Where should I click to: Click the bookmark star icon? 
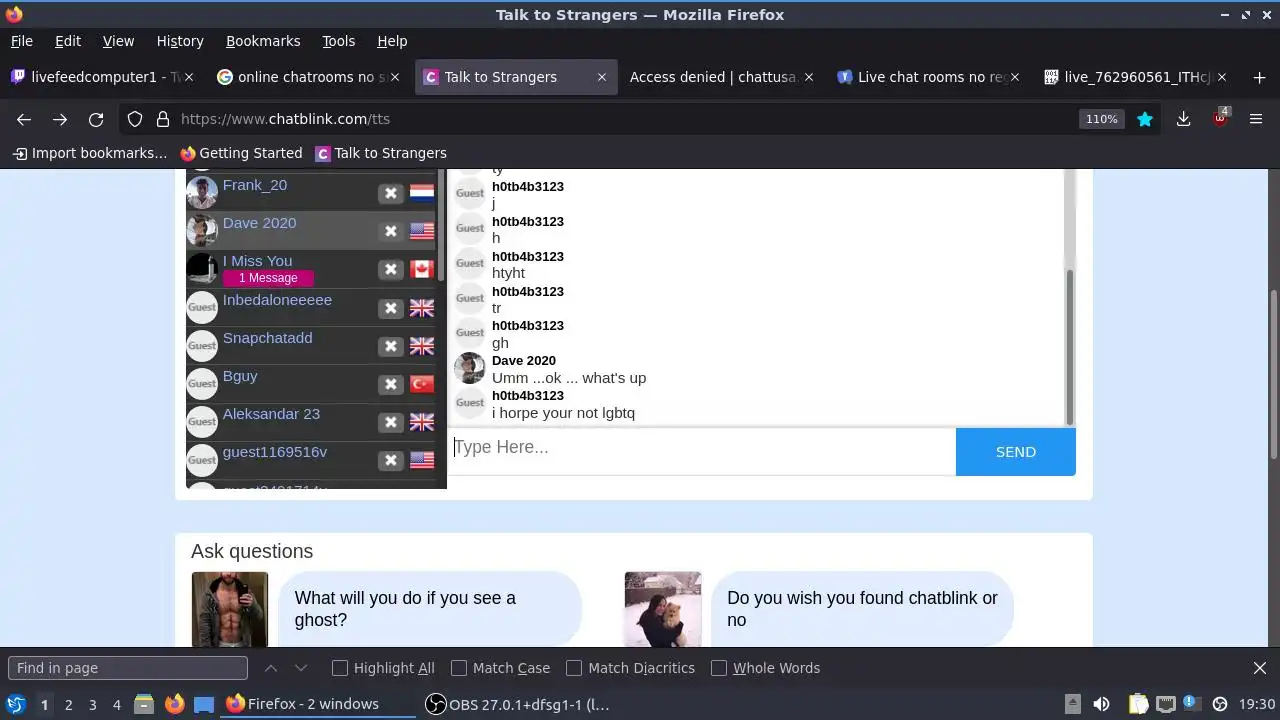pyautogui.click(x=1145, y=119)
